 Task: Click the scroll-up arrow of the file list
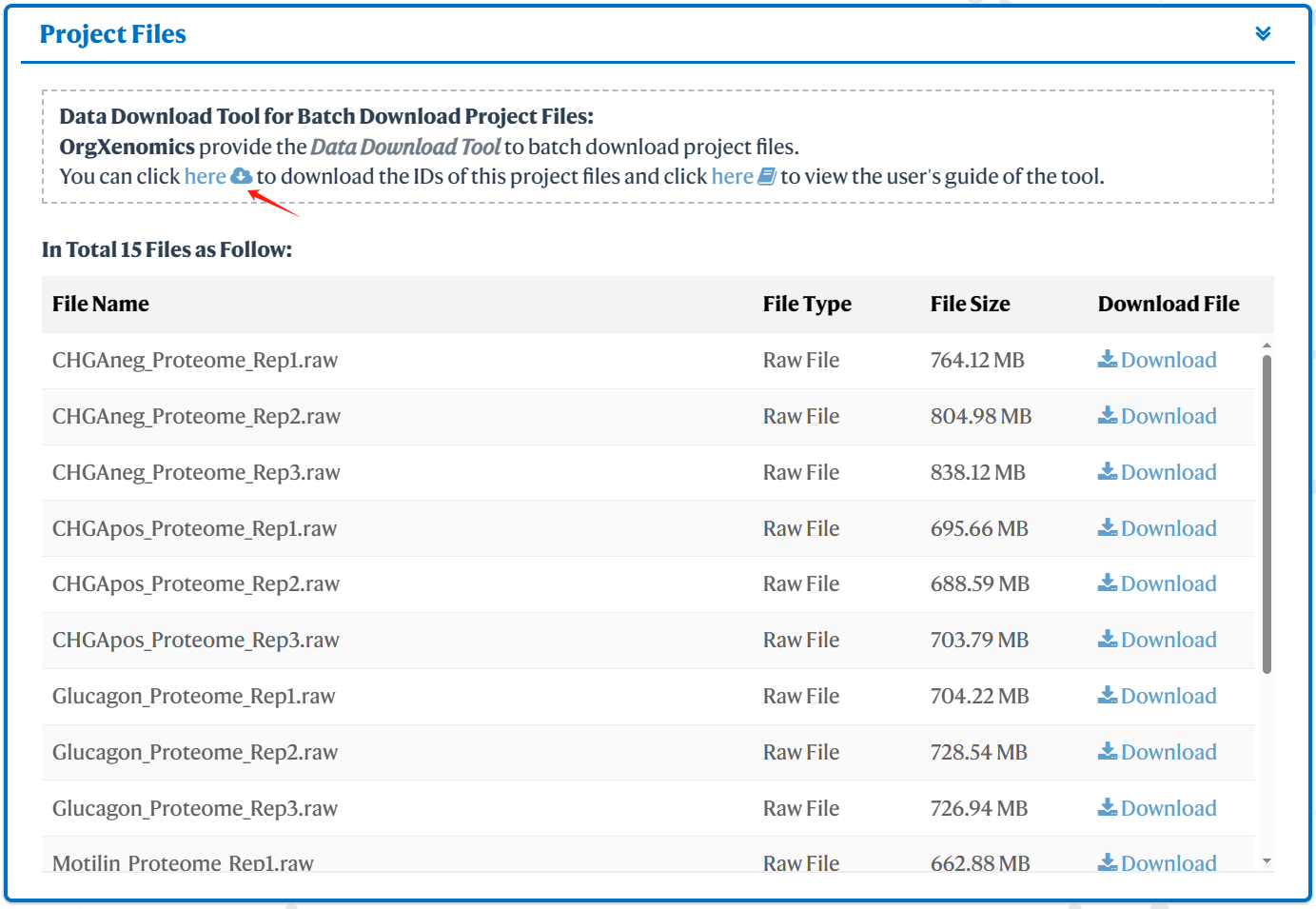(x=1267, y=346)
